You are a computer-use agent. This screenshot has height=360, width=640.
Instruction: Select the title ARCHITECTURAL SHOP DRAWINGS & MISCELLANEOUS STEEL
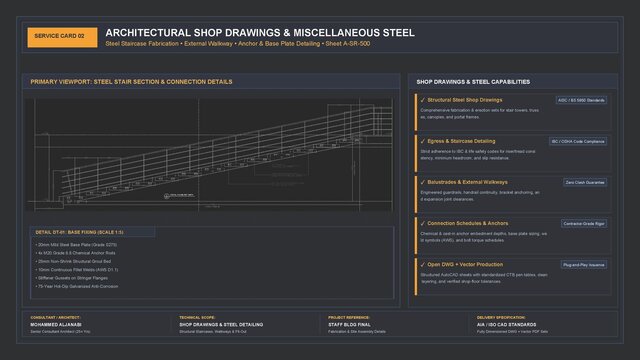(260, 33)
